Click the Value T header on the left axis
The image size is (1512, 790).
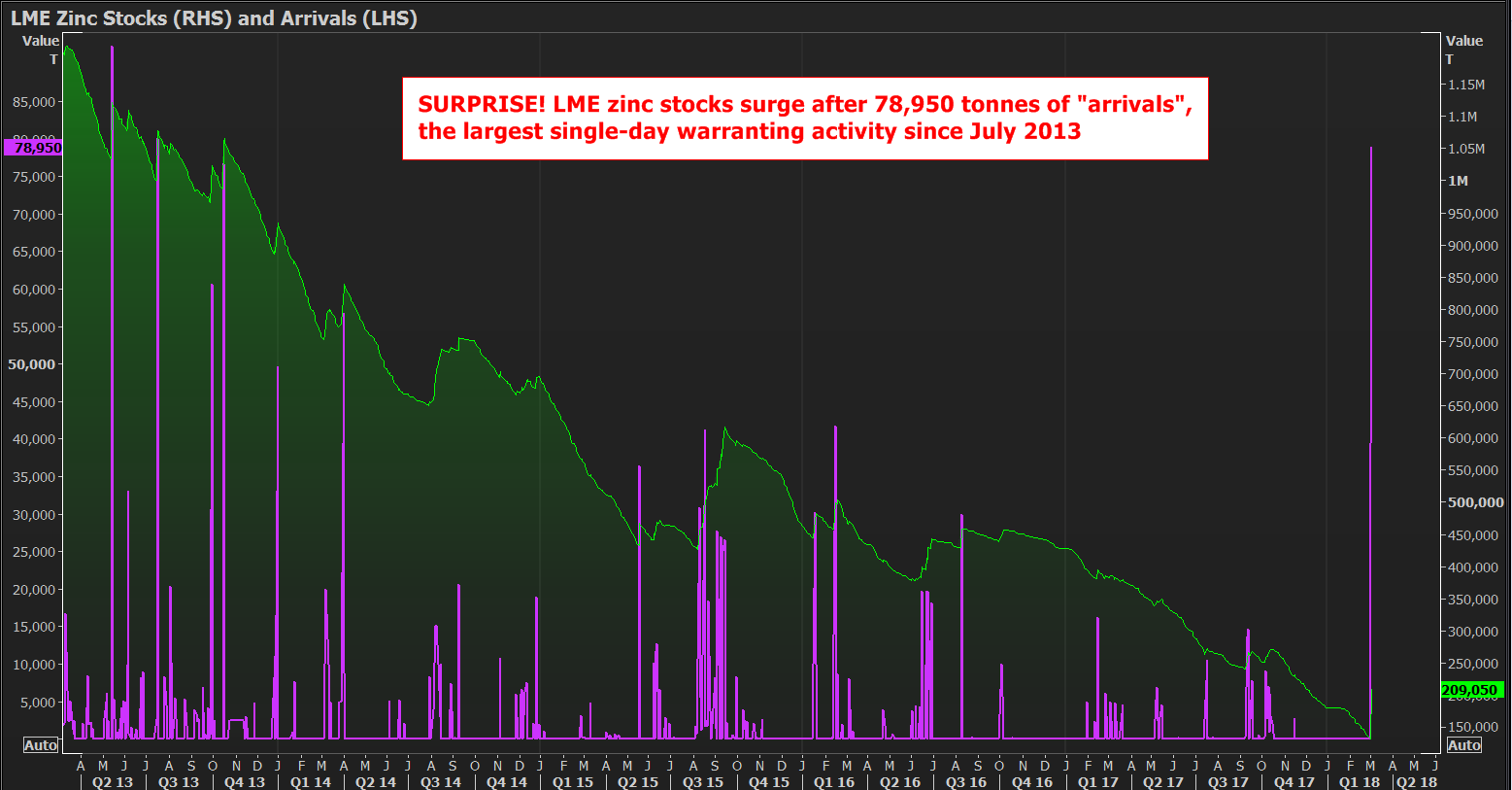[x=41, y=50]
